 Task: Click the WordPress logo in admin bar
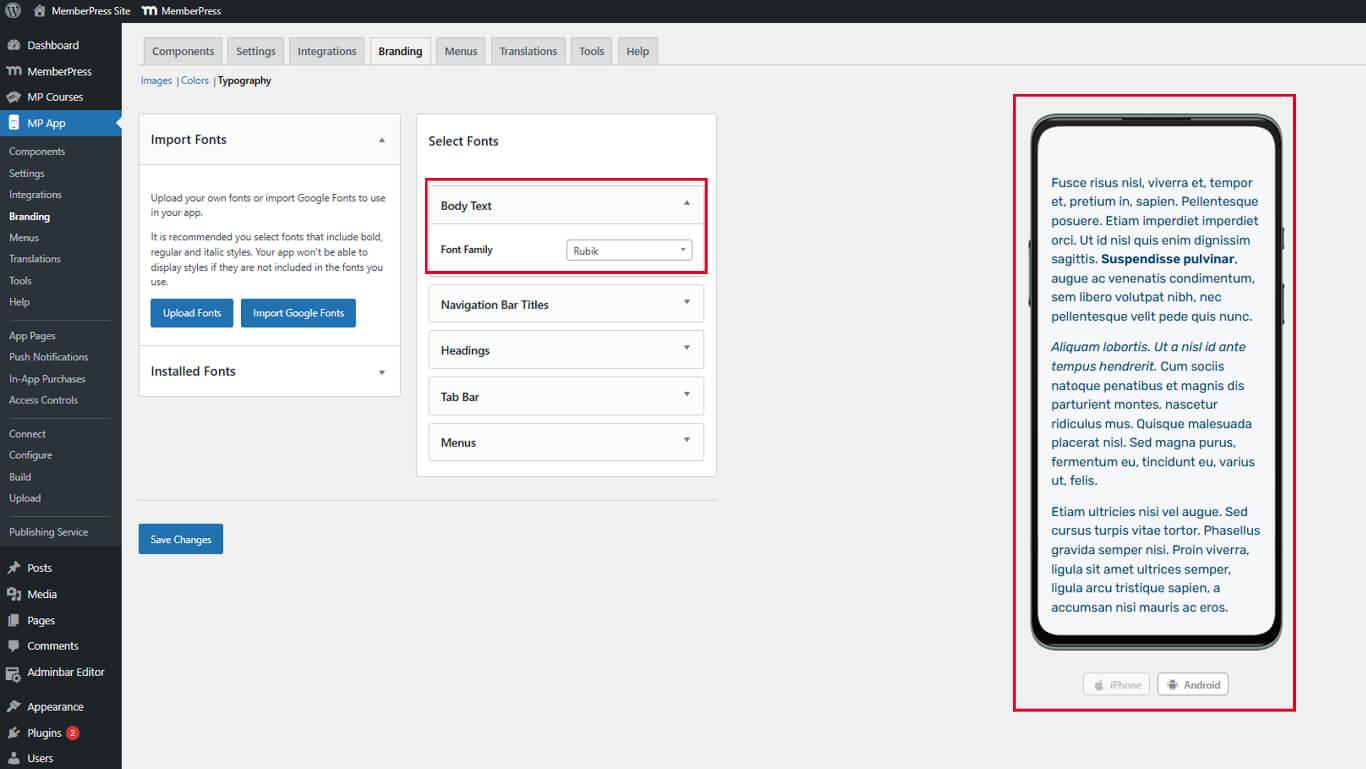[x=13, y=11]
